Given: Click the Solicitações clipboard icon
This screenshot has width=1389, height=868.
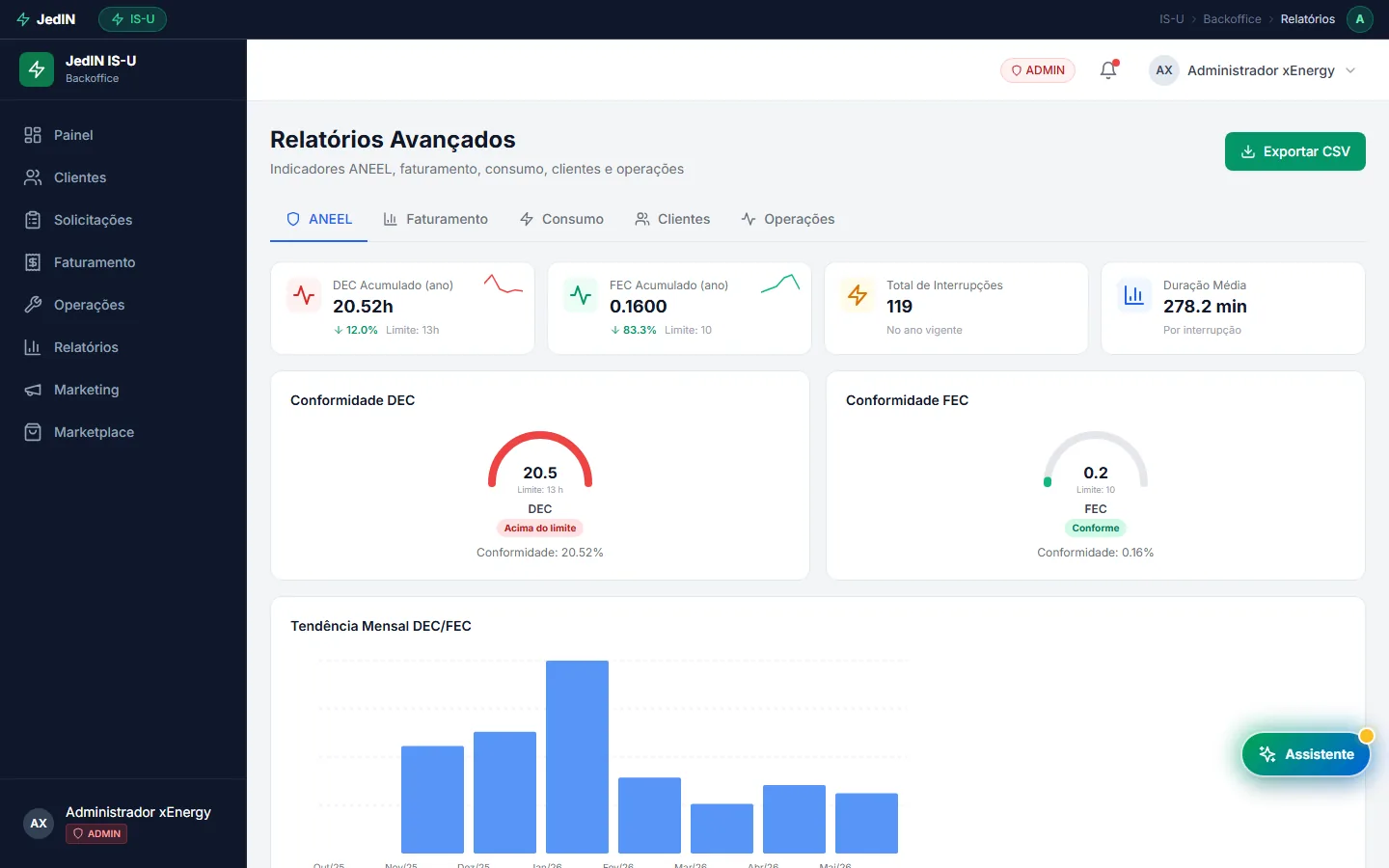Looking at the screenshot, I should [x=33, y=220].
